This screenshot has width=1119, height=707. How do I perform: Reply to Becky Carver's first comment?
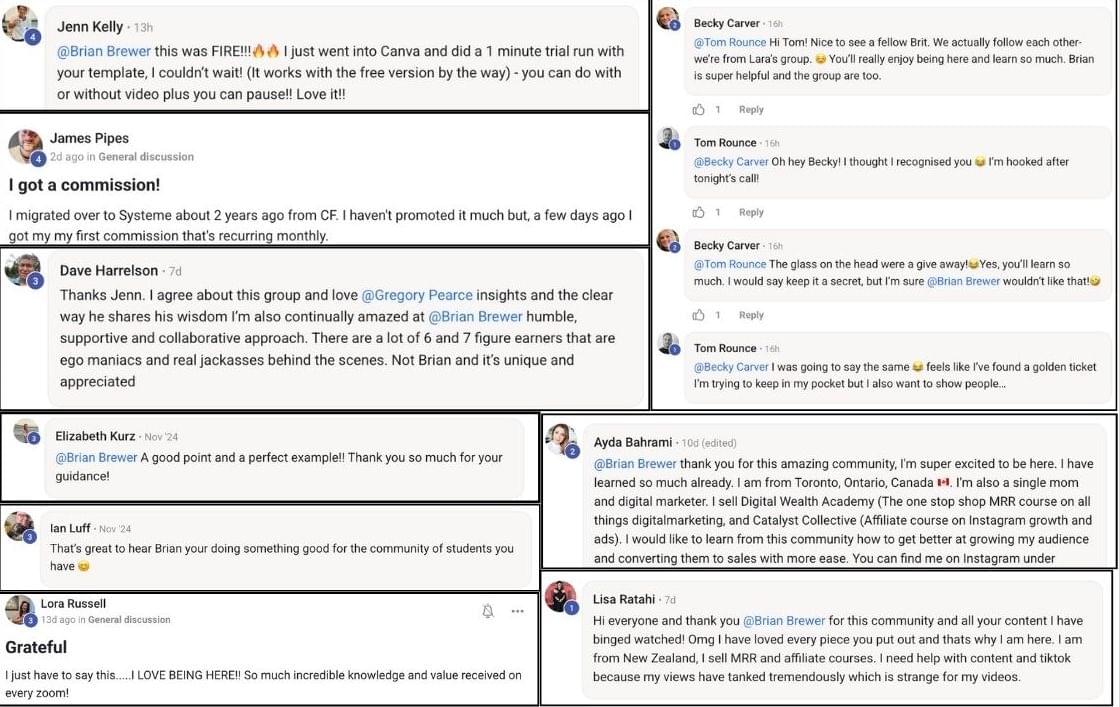[x=751, y=109]
